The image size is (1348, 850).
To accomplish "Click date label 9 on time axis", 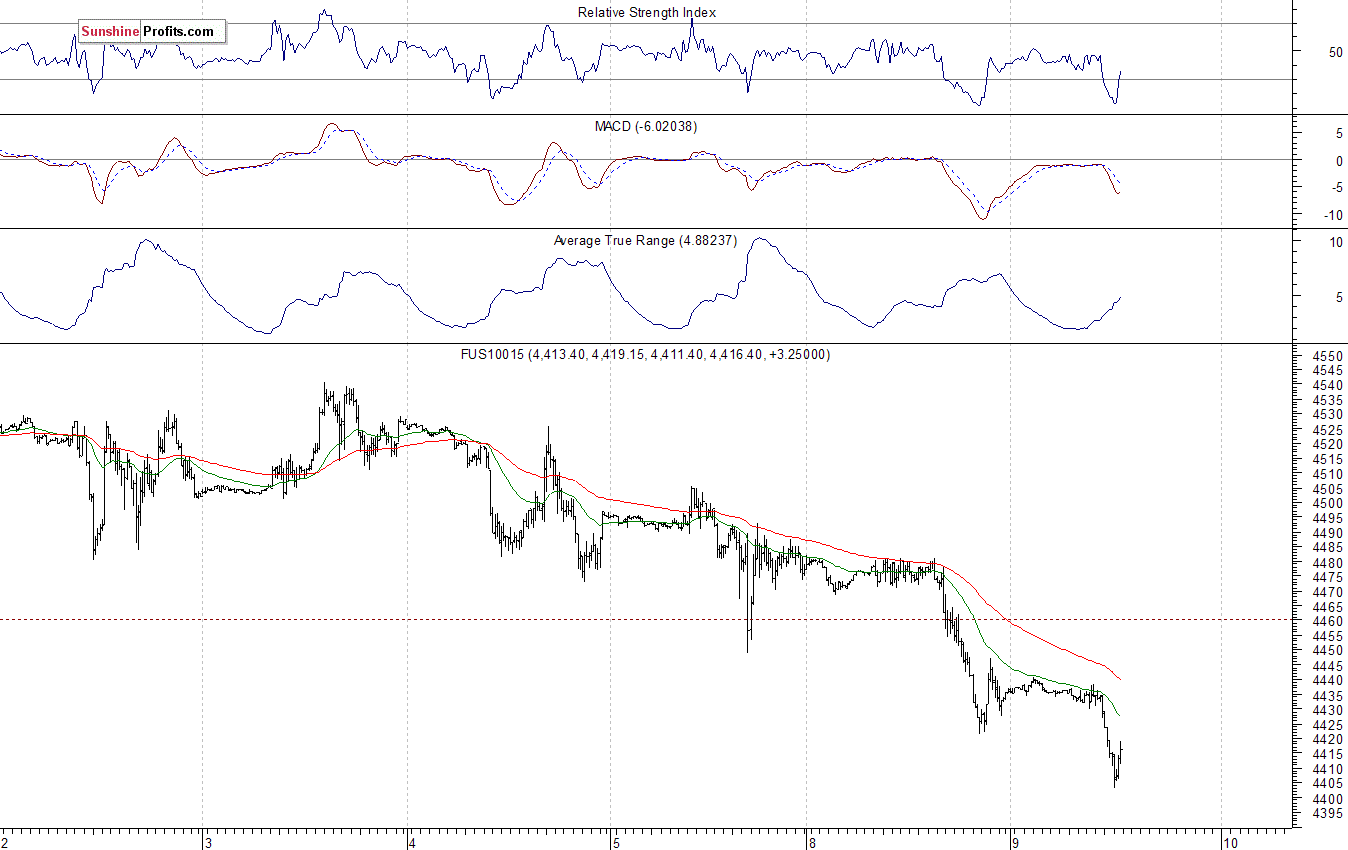I will 1016,842.
